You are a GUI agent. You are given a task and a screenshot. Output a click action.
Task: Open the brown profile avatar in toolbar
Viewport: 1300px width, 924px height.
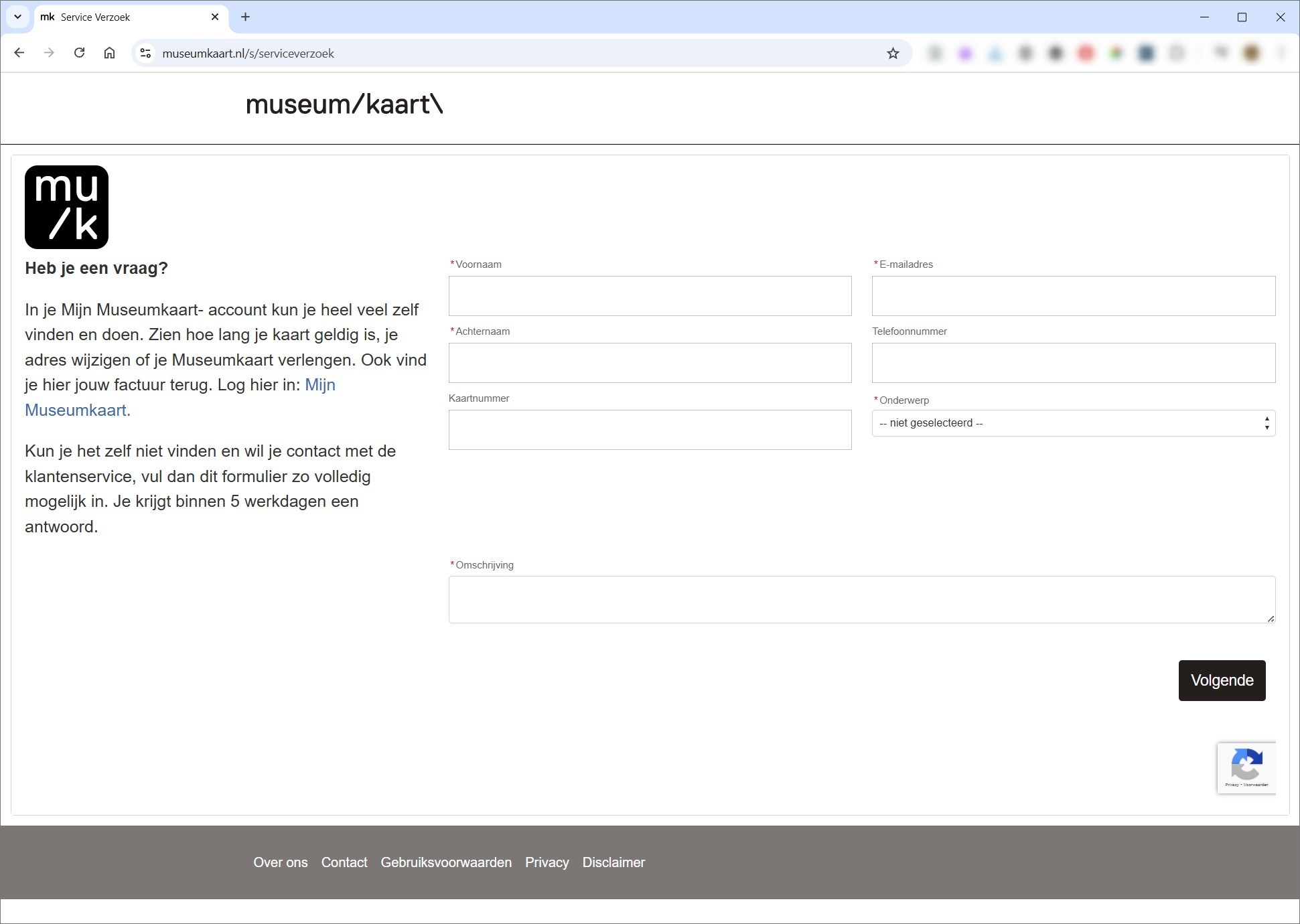[1250, 53]
